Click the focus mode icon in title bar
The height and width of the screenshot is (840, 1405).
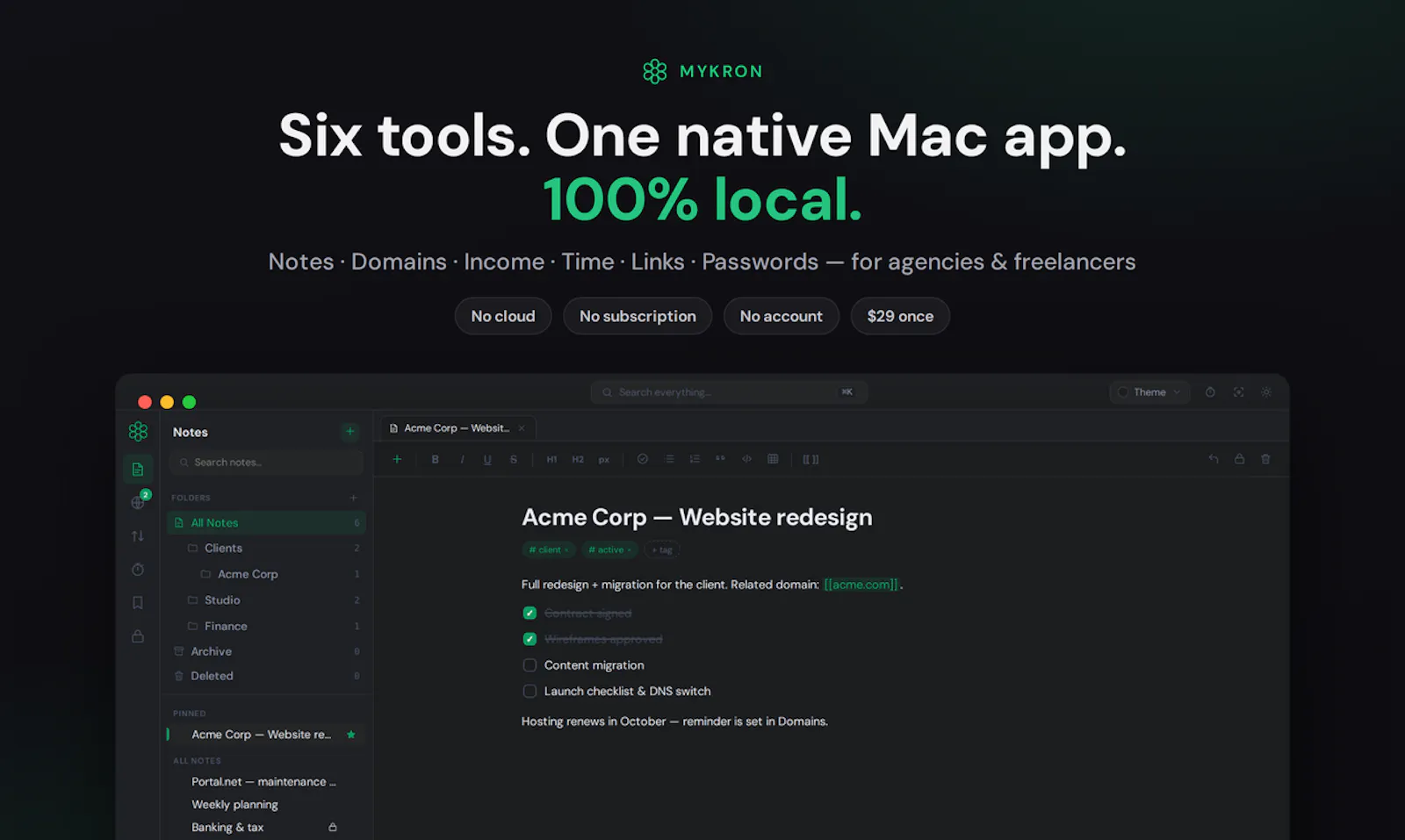point(1238,391)
